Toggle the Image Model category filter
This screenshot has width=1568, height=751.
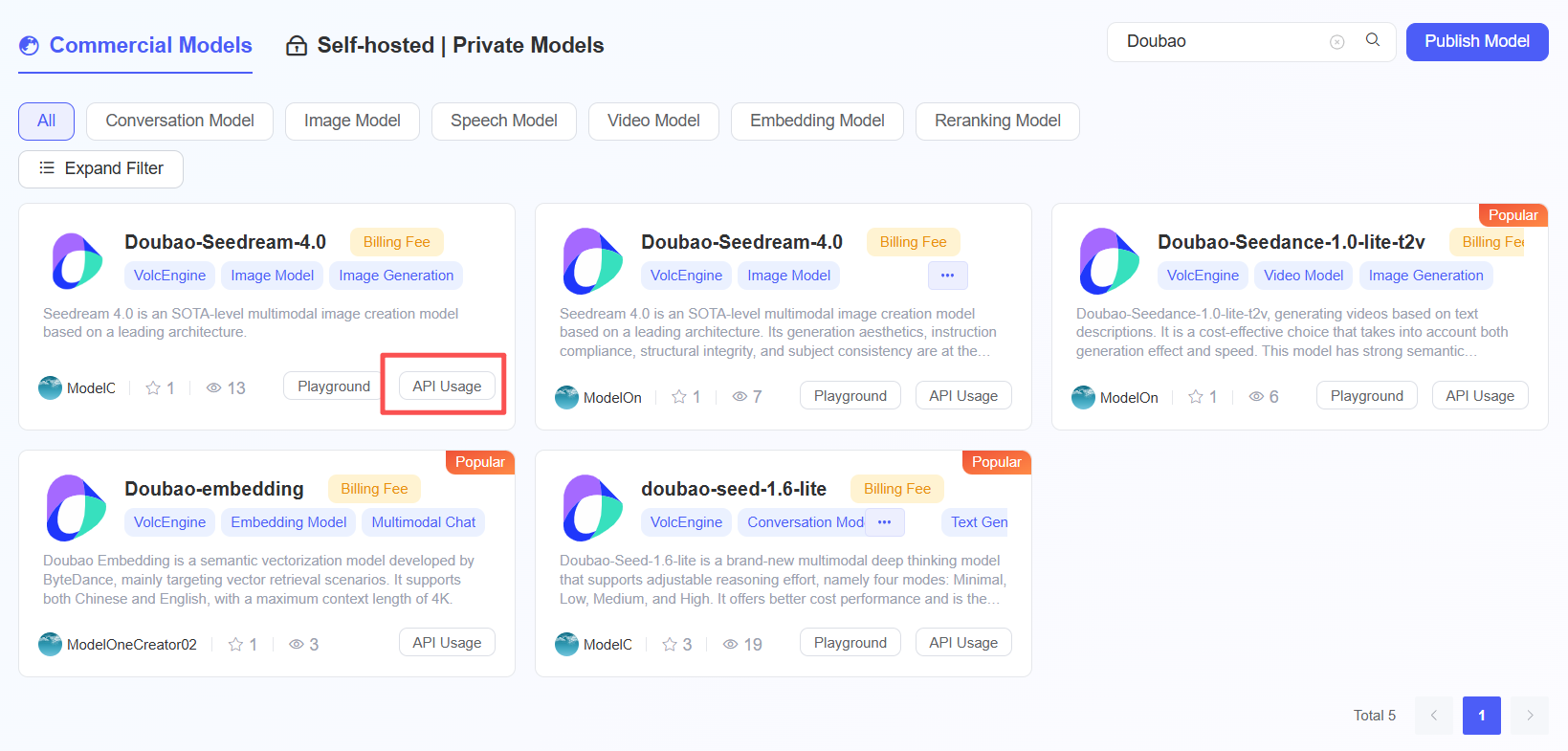tap(352, 121)
